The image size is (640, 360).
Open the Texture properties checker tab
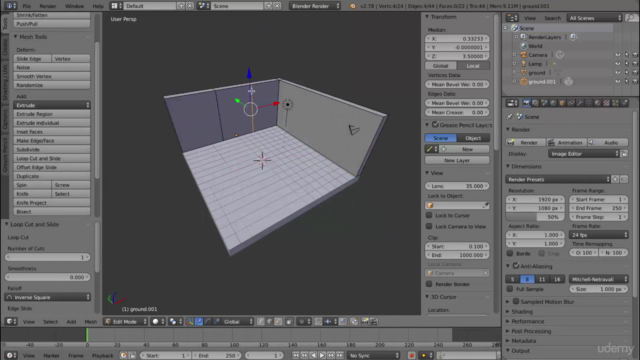click(x=606, y=103)
